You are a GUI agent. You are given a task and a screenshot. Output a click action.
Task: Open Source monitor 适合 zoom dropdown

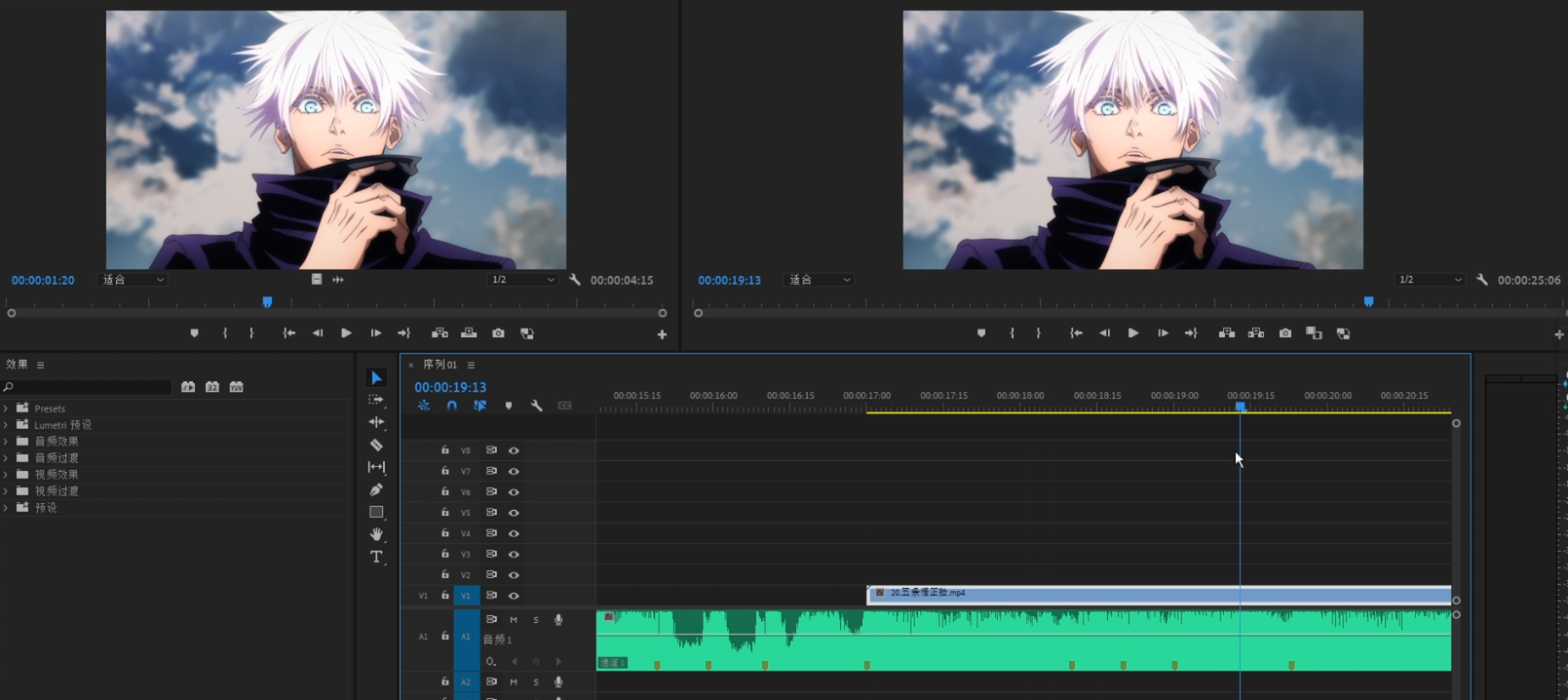(134, 280)
